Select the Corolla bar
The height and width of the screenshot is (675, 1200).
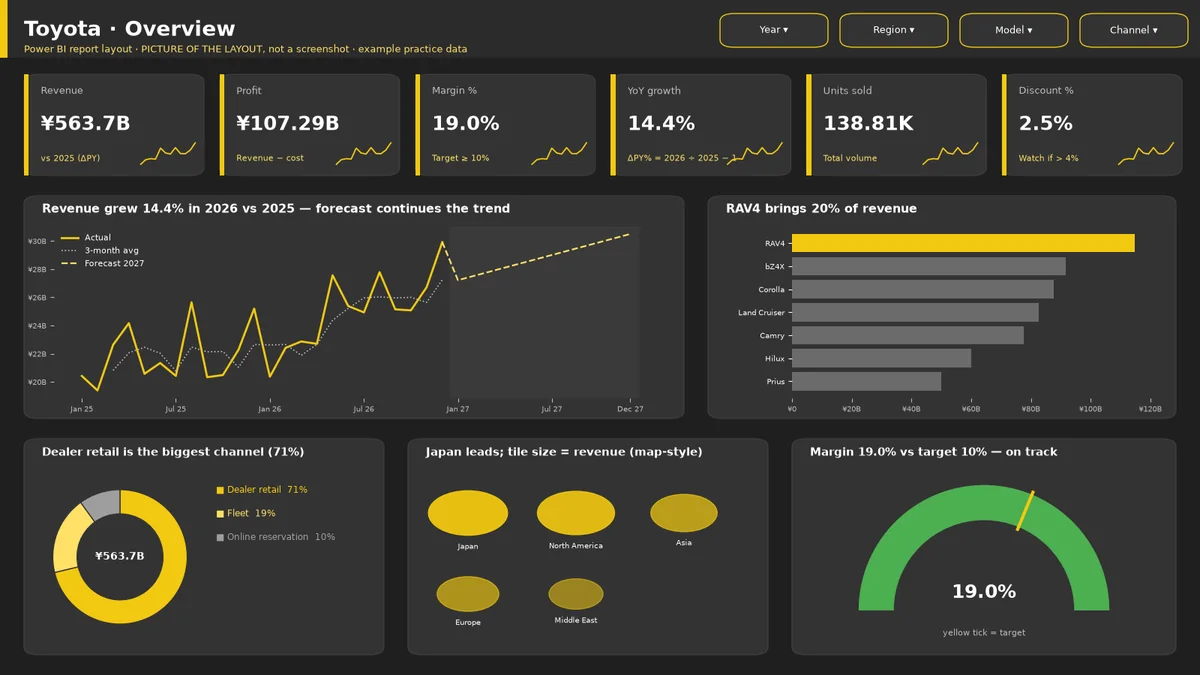tap(922, 289)
